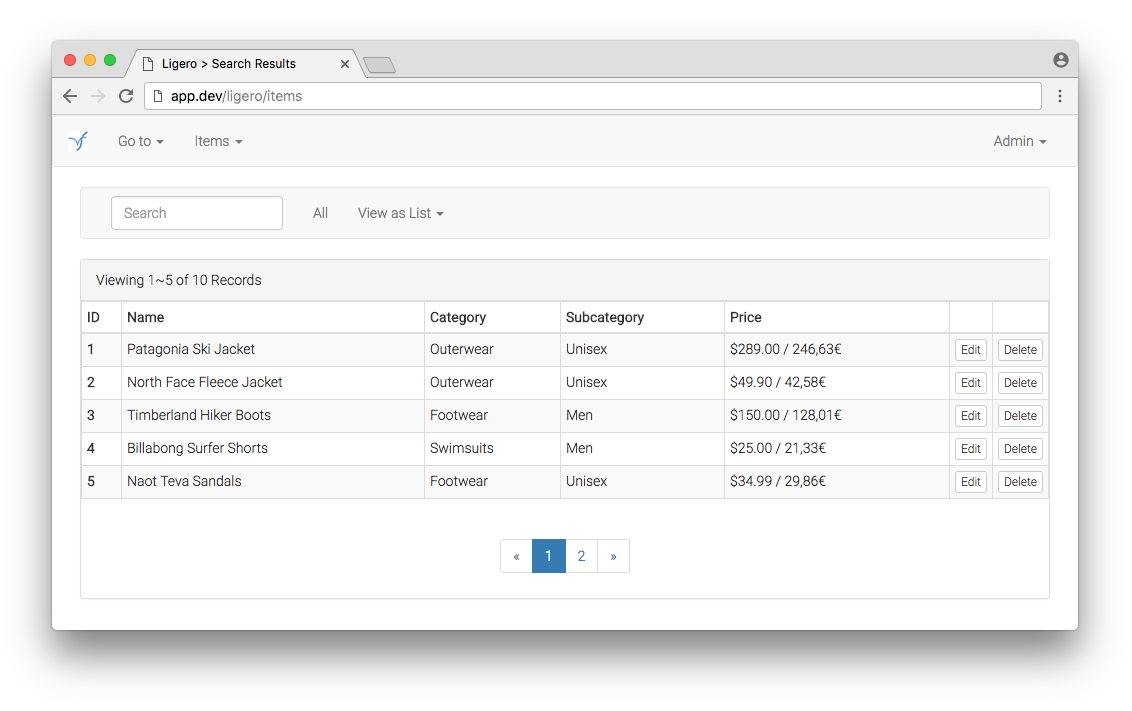The height and width of the screenshot is (711, 1132).
Task: Click the macOS yellow minimize window button
Action: [x=90, y=60]
